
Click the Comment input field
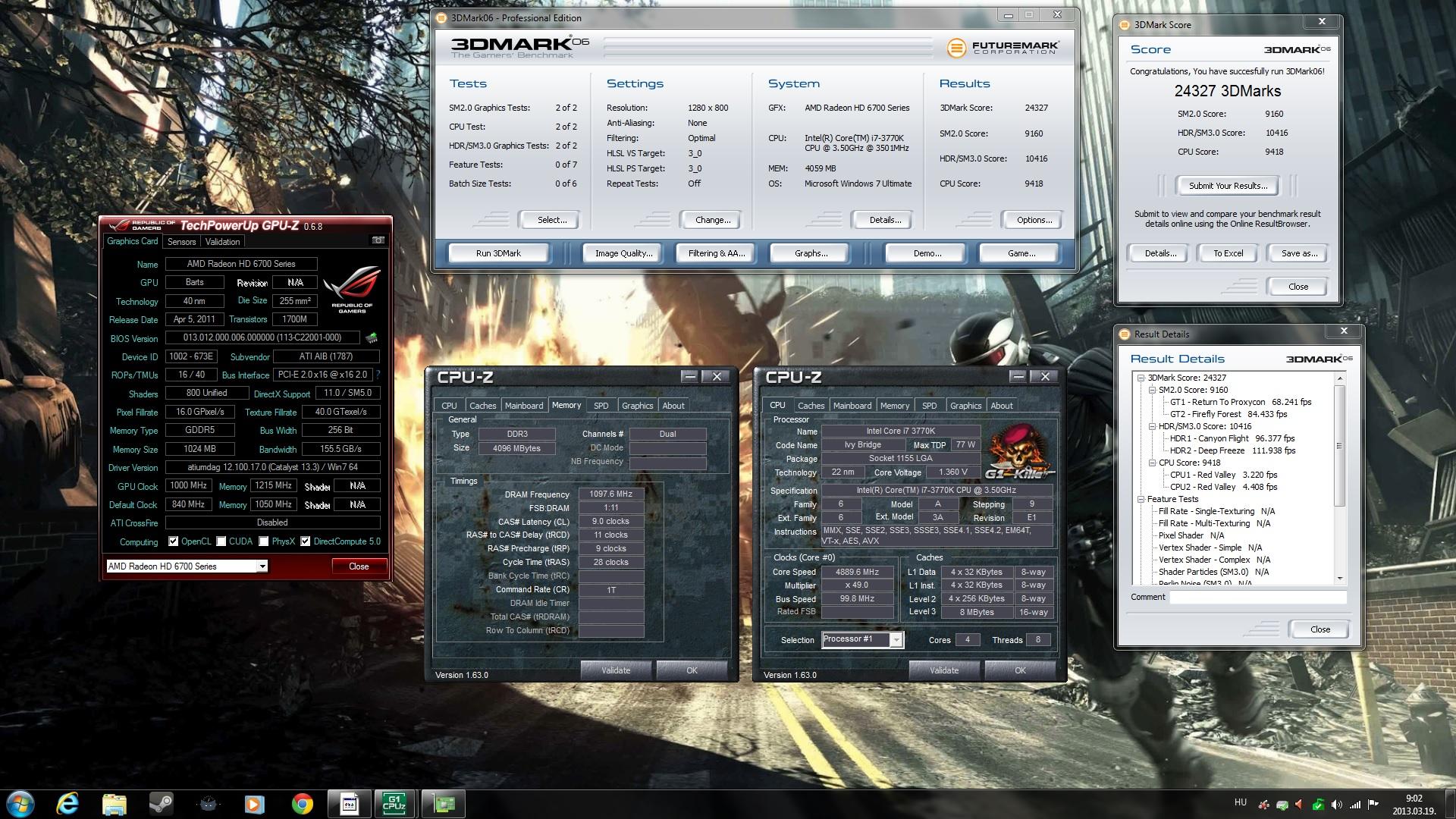tap(1257, 598)
